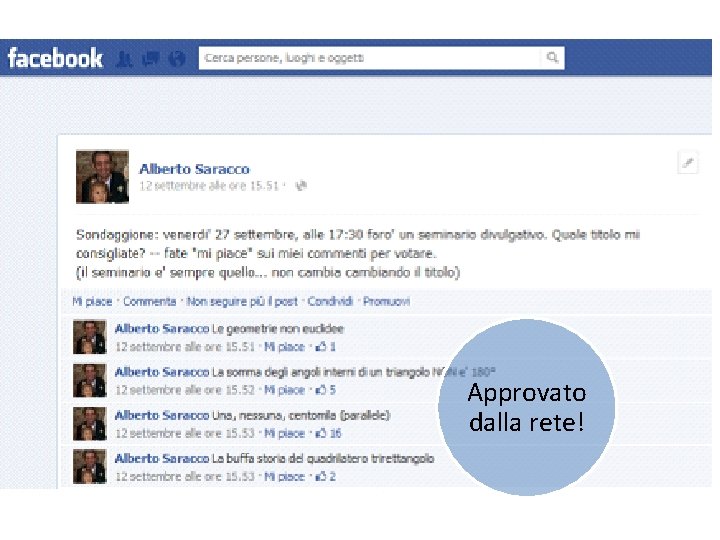720x540 pixels.
Task: Open the Alberto Saracco post author link
Action: (x=194, y=169)
